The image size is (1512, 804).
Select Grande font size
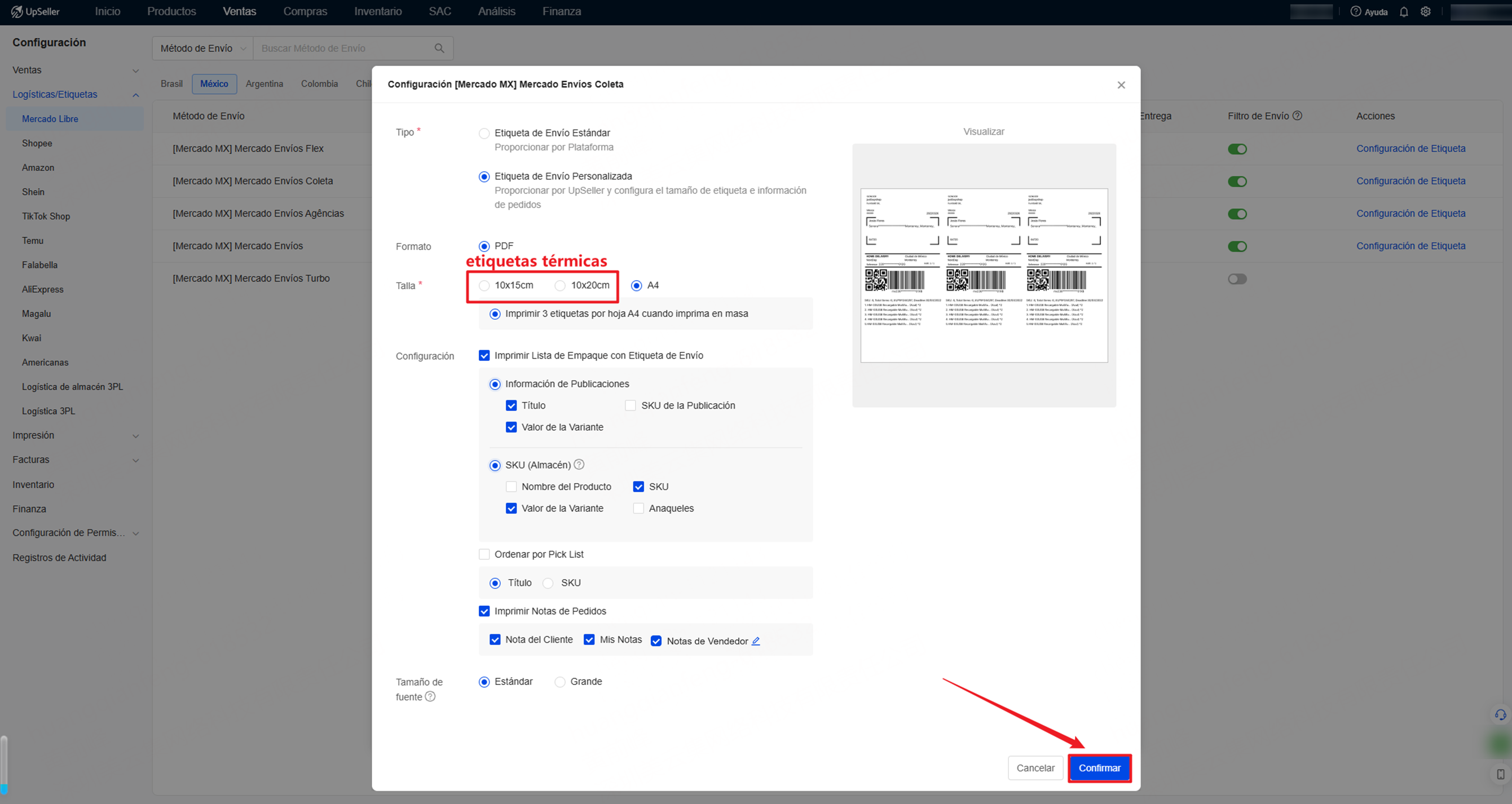pyautogui.click(x=561, y=682)
